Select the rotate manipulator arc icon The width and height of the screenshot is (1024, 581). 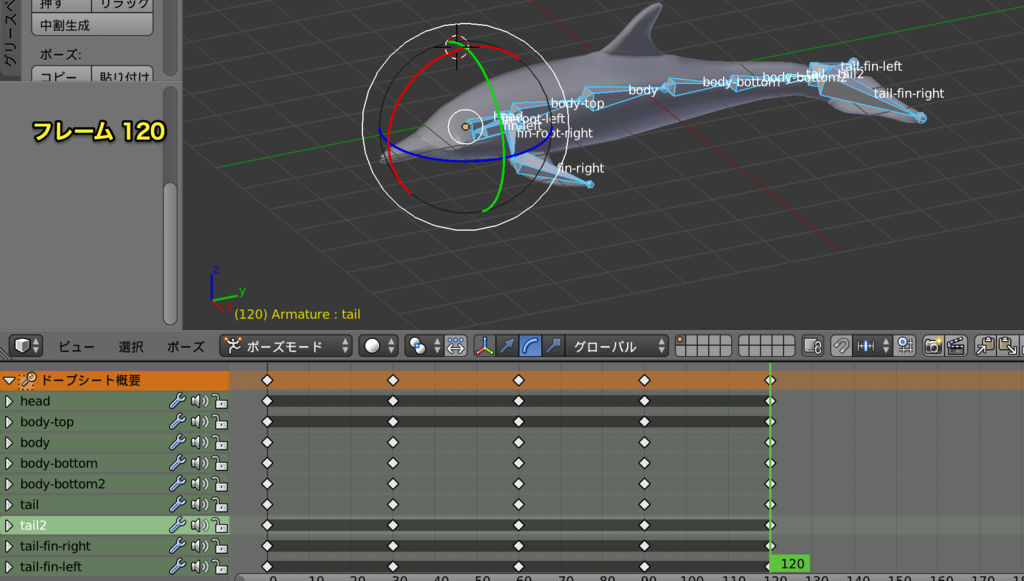pyautogui.click(x=530, y=346)
